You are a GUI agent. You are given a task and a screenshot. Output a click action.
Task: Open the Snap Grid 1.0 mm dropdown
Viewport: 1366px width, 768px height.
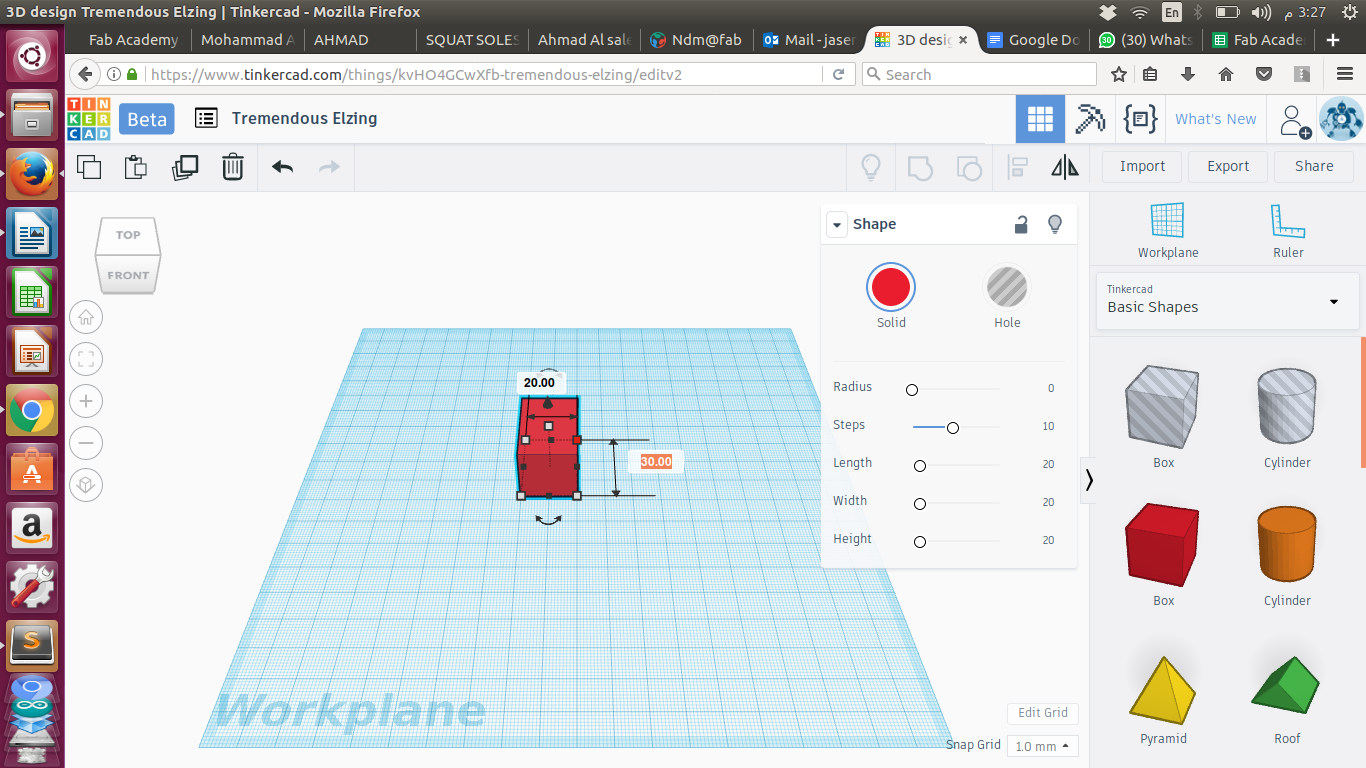[x=1044, y=746]
